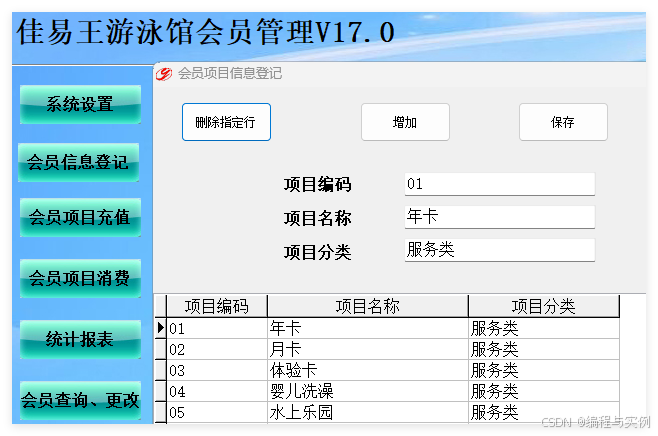Focus the 项目名称 input field
This screenshot has width=658, height=436.
click(x=500, y=217)
